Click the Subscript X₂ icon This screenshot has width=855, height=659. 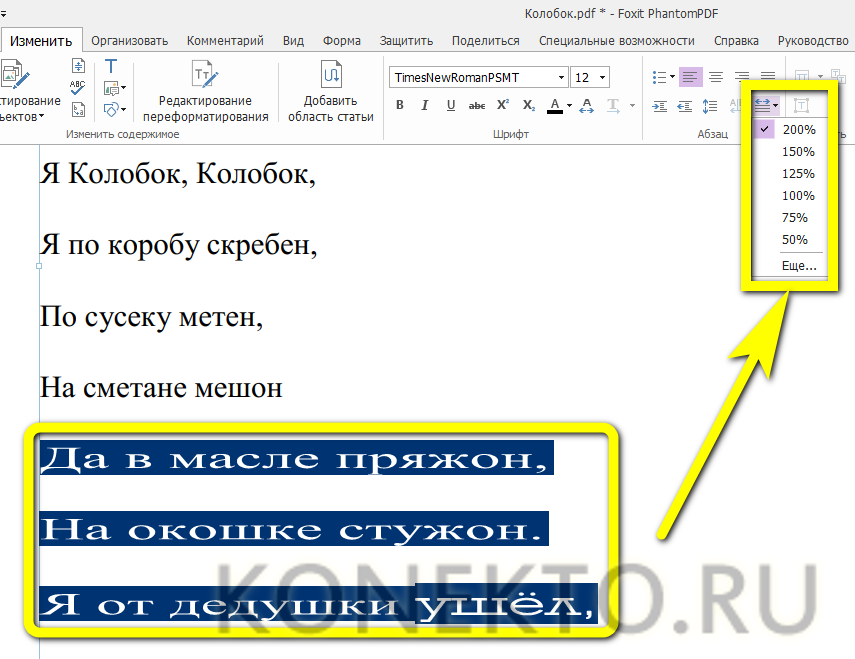(528, 105)
